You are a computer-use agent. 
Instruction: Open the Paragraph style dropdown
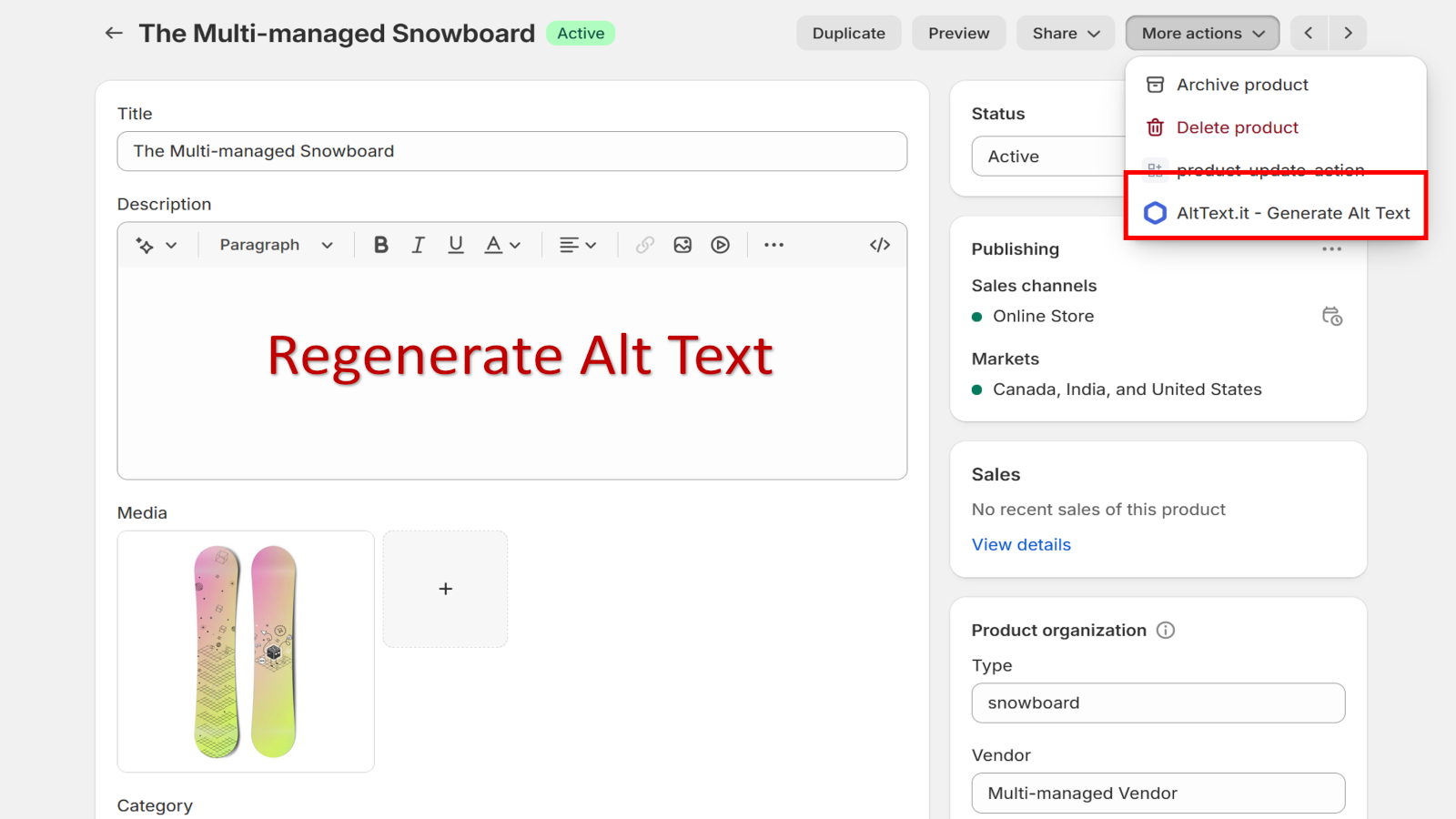(273, 244)
